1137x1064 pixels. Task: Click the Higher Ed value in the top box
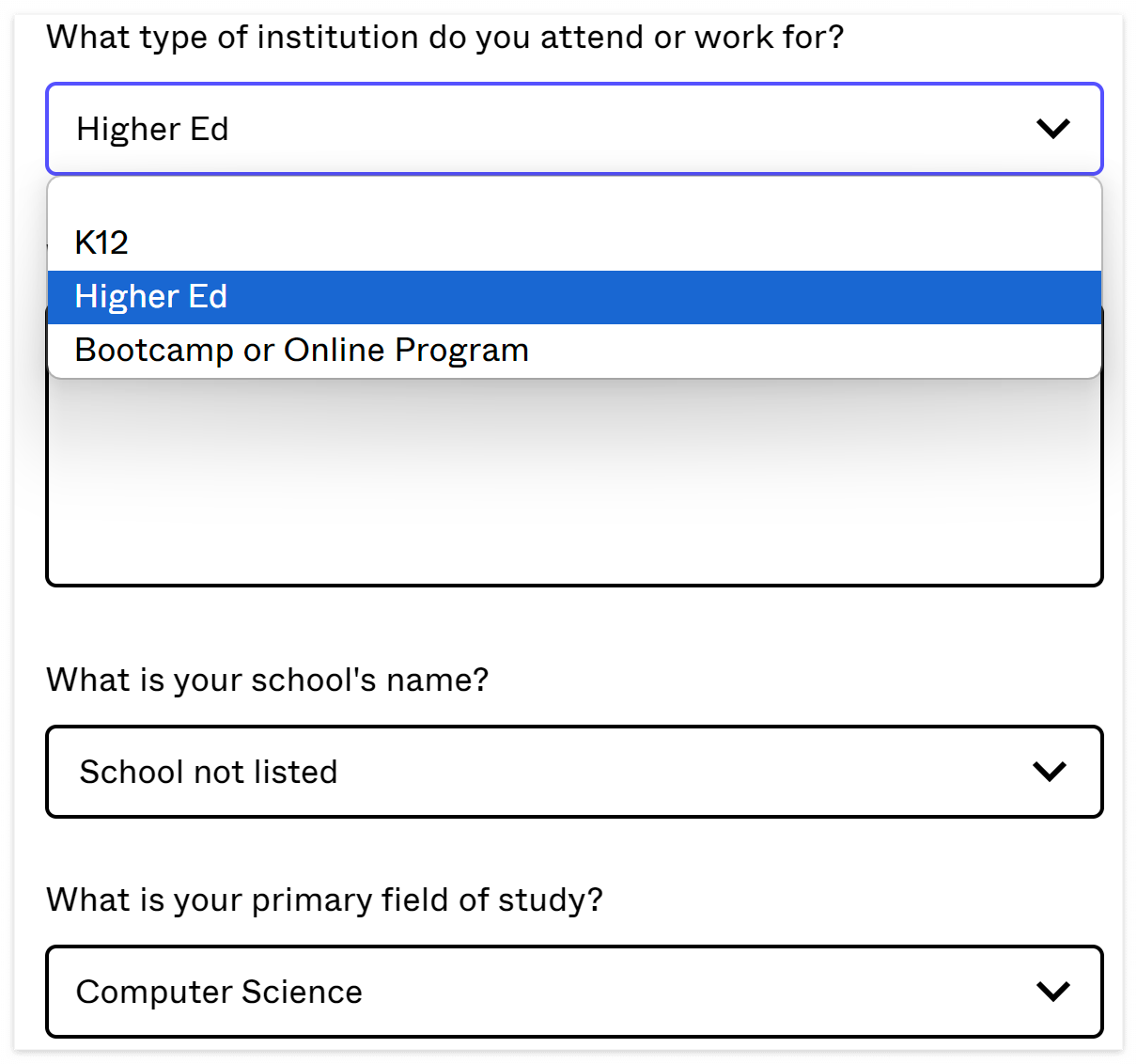[152, 129]
